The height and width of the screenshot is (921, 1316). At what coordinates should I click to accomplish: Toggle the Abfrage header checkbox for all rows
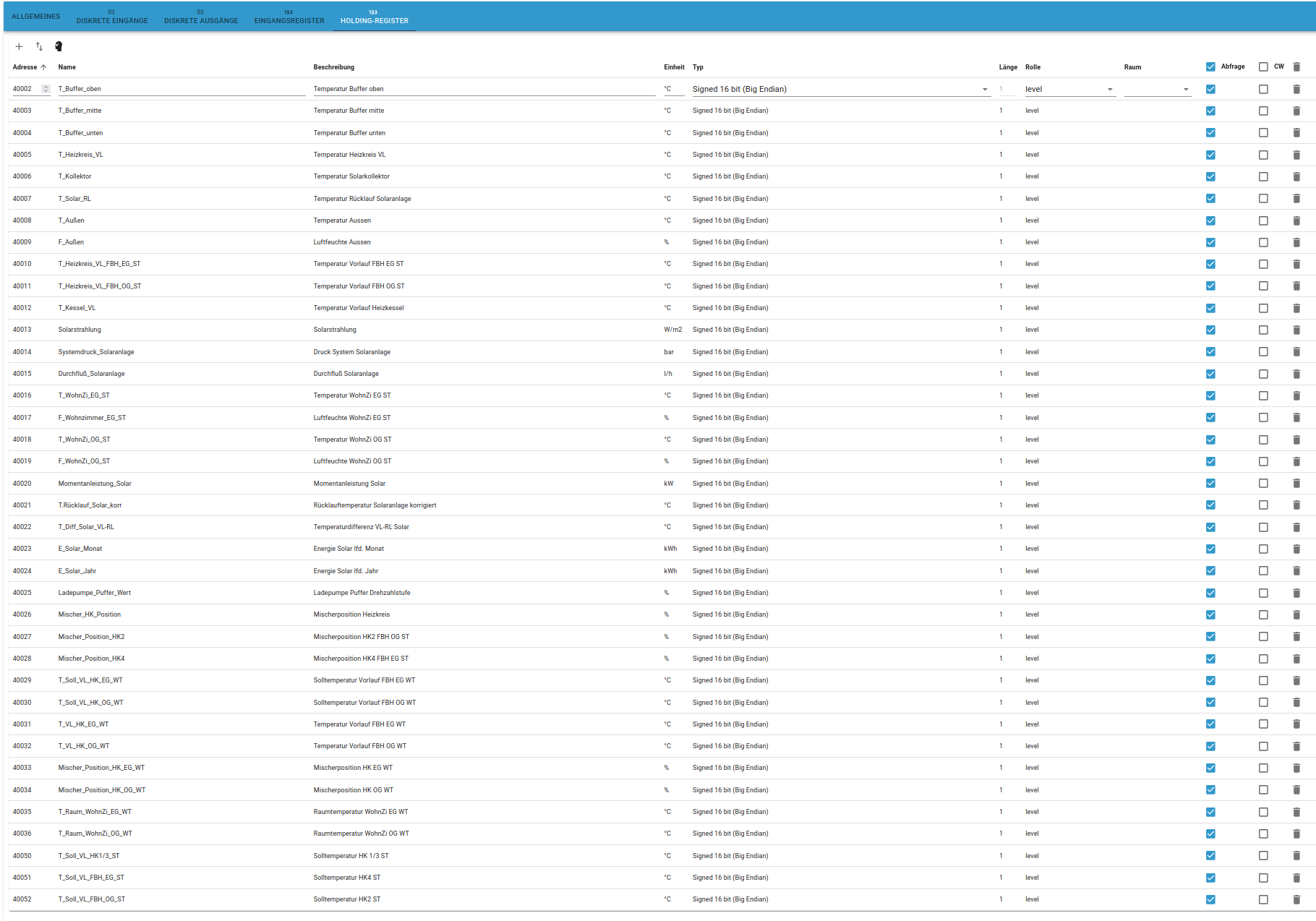coord(1210,67)
